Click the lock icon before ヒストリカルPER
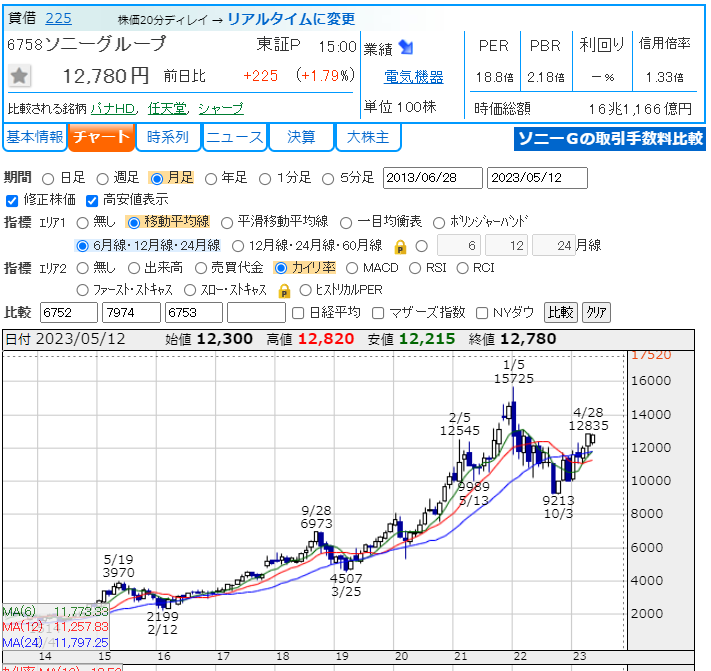Image resolution: width=711 pixels, height=671 pixels. 284,291
